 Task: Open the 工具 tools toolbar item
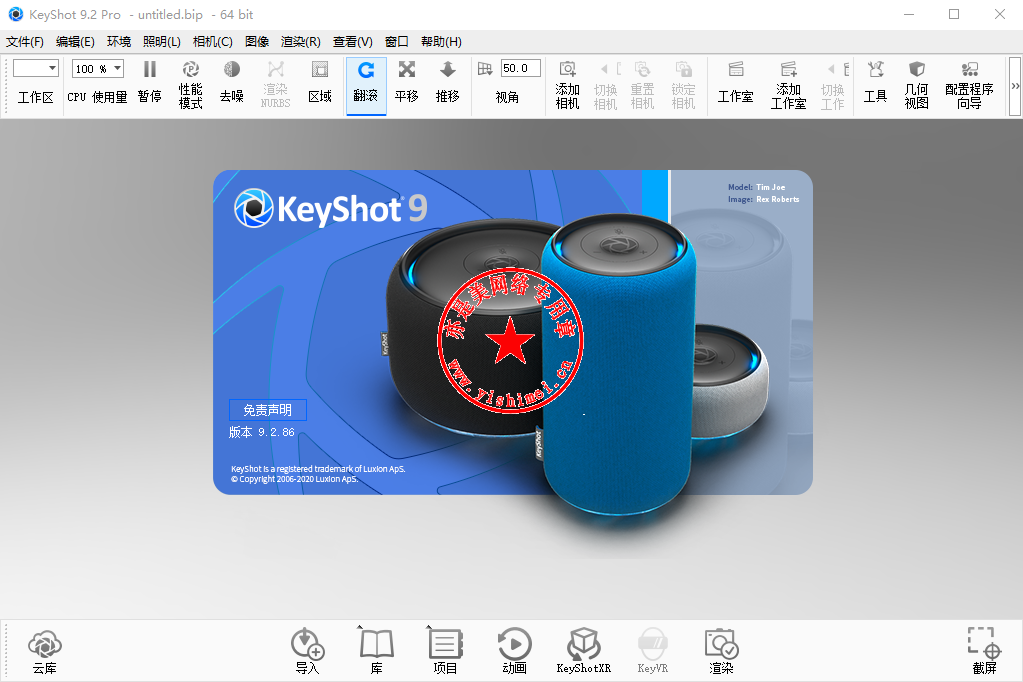(x=876, y=85)
